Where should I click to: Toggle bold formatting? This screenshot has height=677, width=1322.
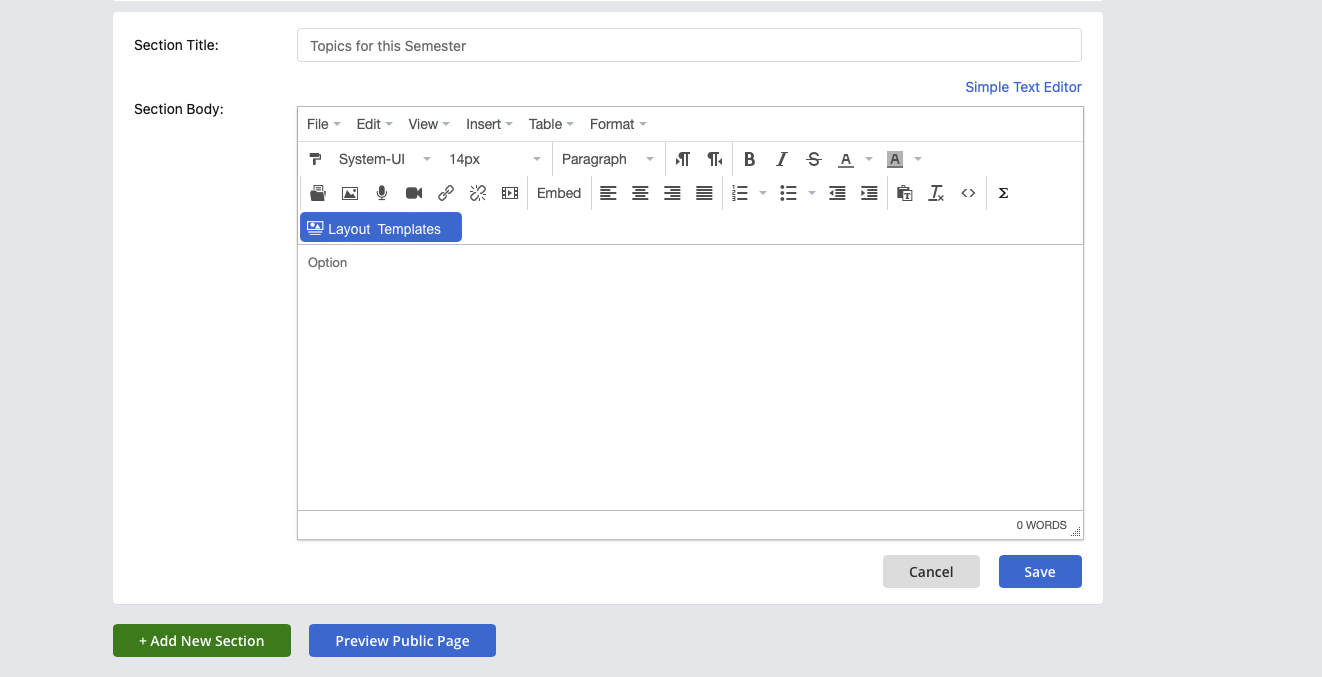750,159
